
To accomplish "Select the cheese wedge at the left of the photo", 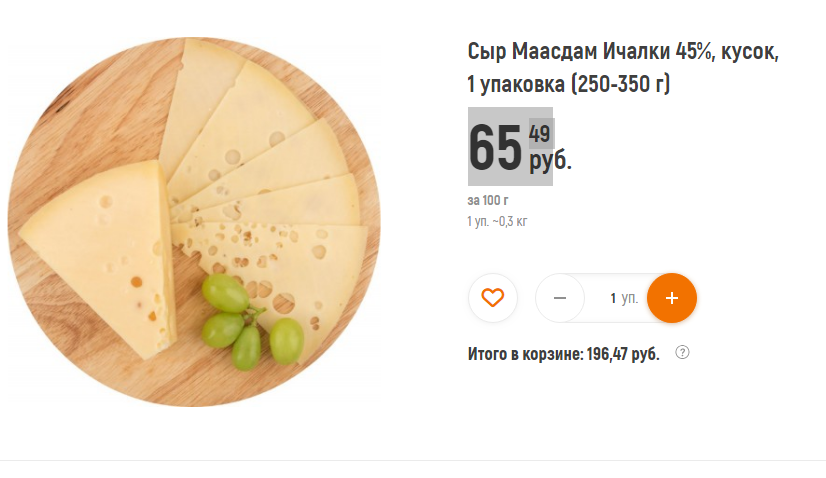I will point(97,256).
